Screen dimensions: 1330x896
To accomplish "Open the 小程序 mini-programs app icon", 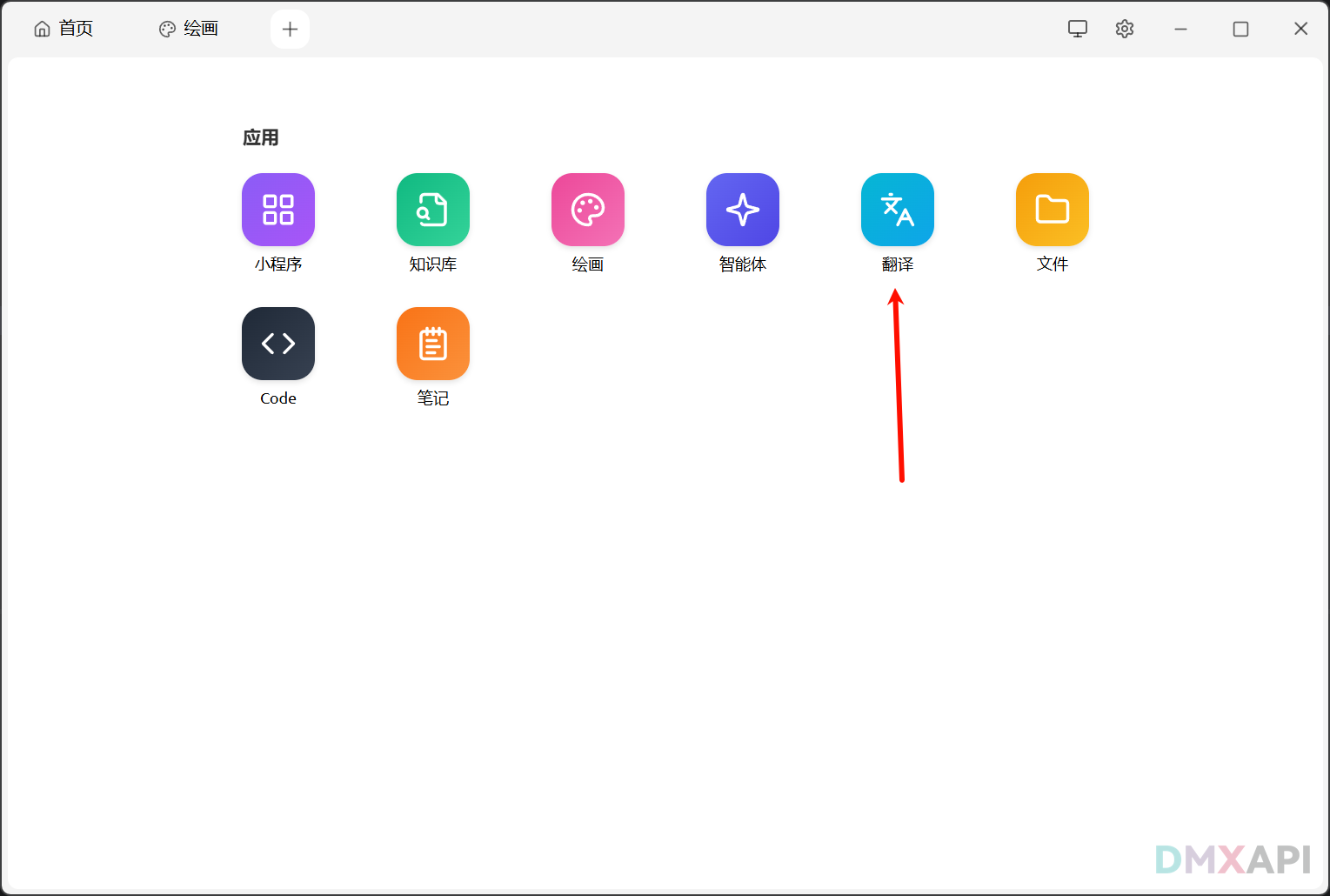I will click(x=278, y=210).
